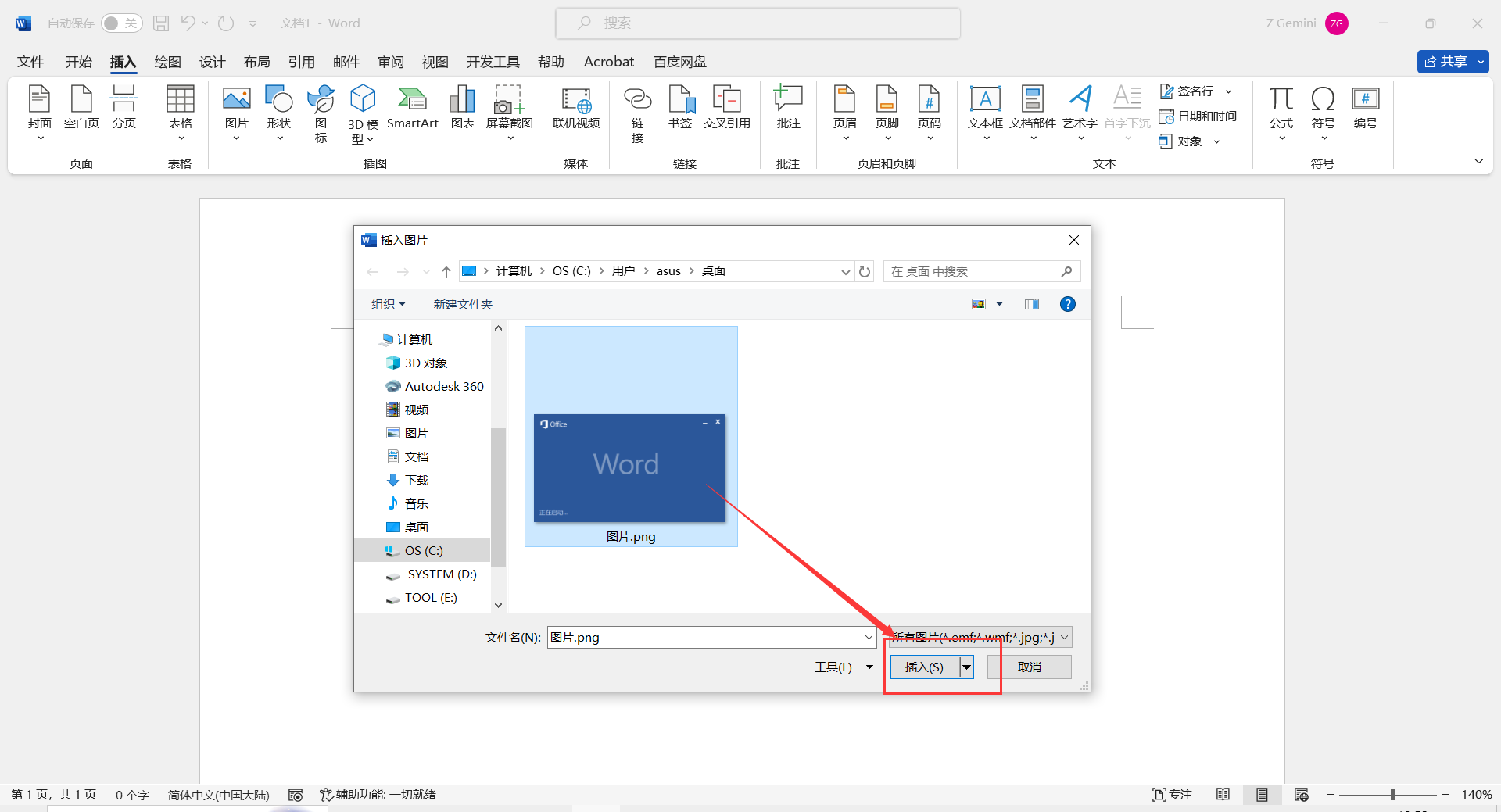Open the screenshot (屏幕截图) tool

click(510, 113)
